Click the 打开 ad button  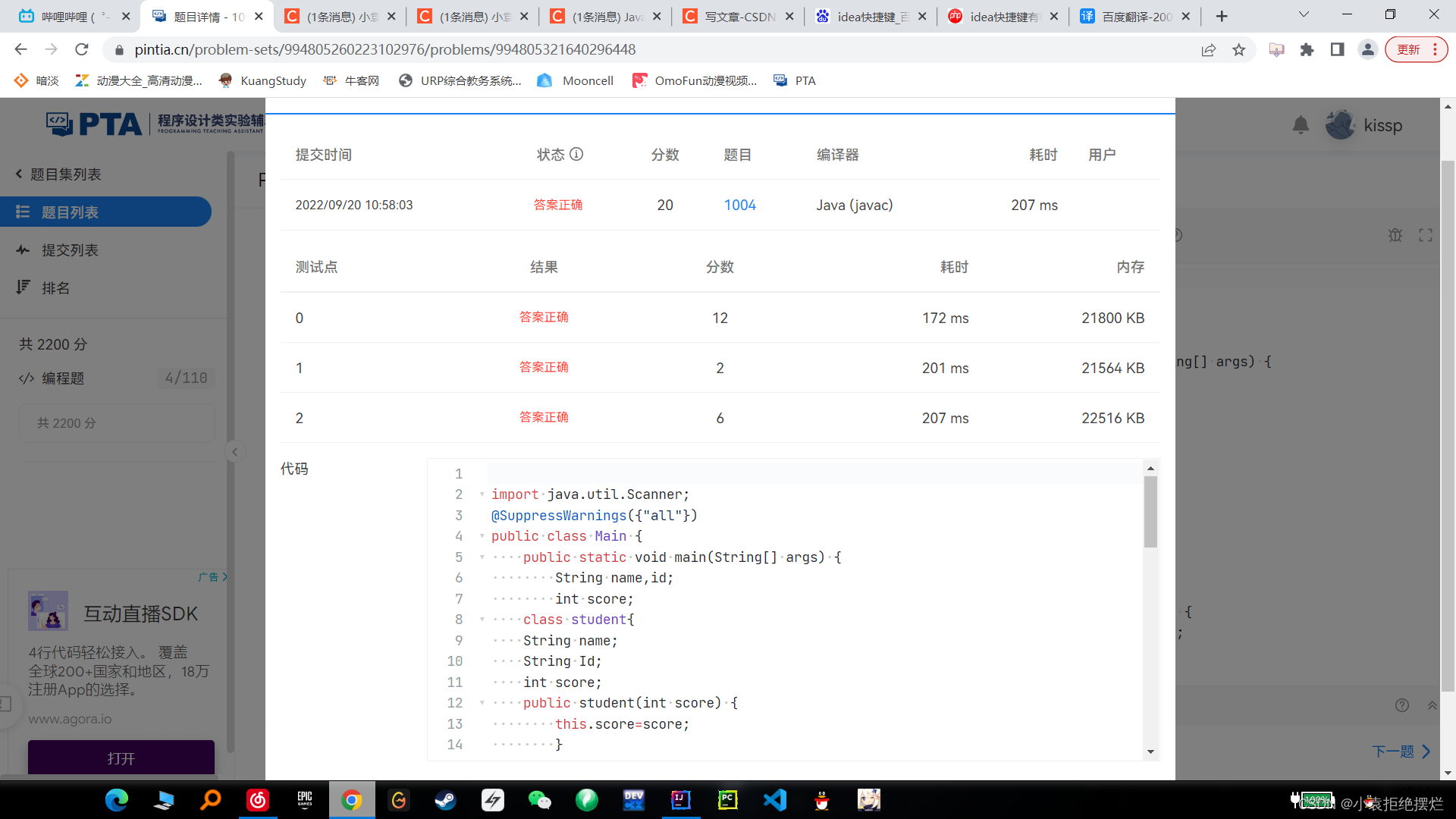tap(121, 758)
